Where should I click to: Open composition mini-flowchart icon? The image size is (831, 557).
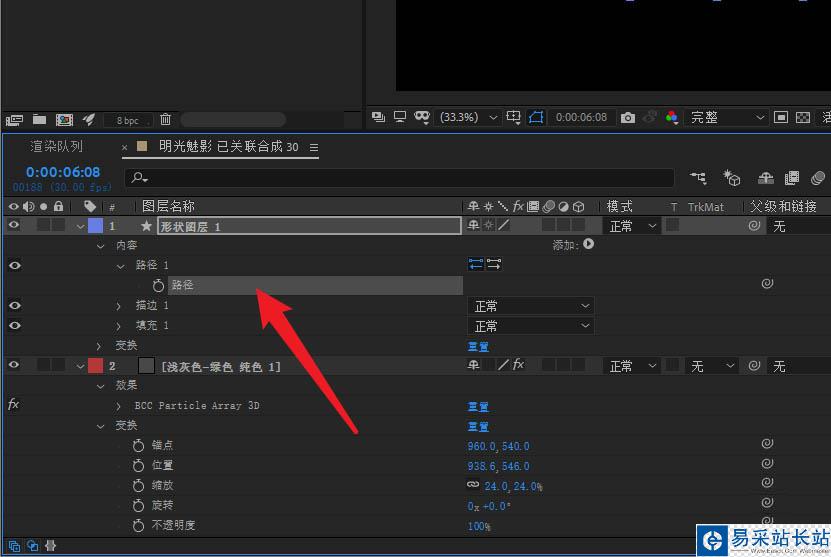(x=698, y=178)
